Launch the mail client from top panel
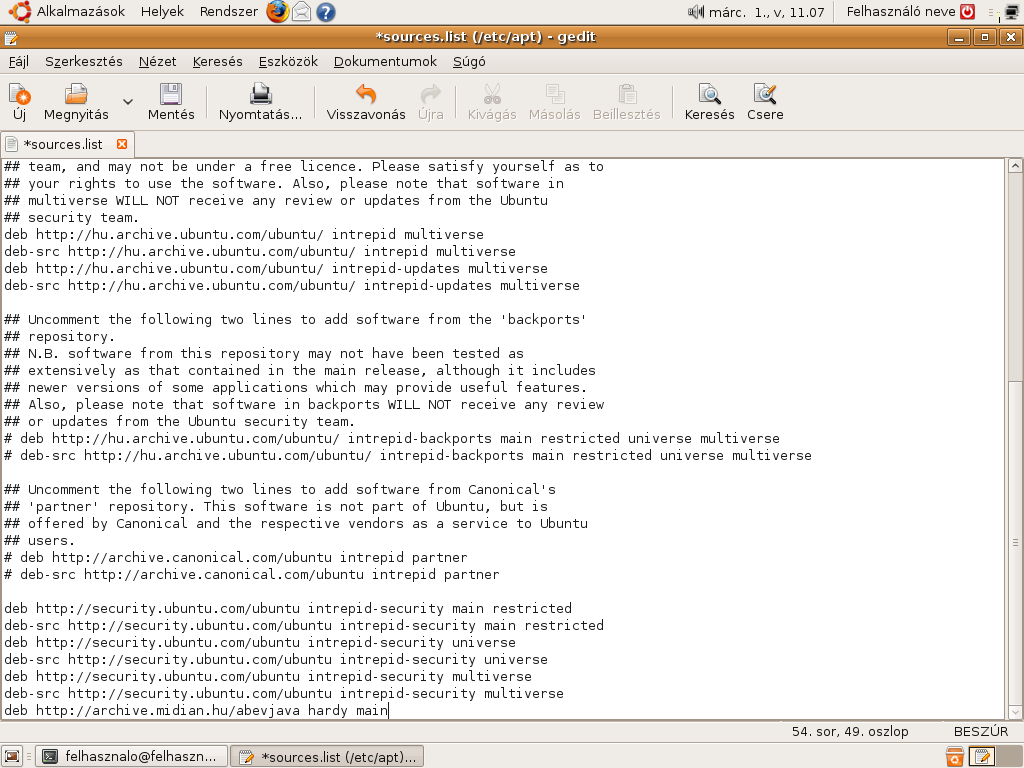Screen dimensions: 1024x768 click(301, 12)
